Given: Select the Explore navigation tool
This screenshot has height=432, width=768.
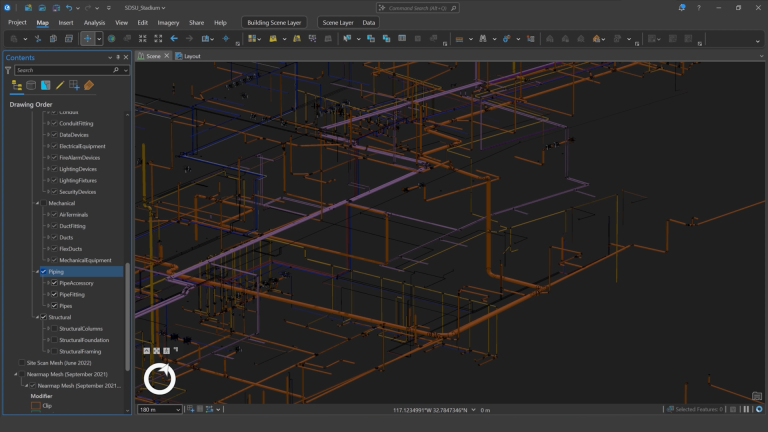Looking at the screenshot, I should [x=87, y=39].
